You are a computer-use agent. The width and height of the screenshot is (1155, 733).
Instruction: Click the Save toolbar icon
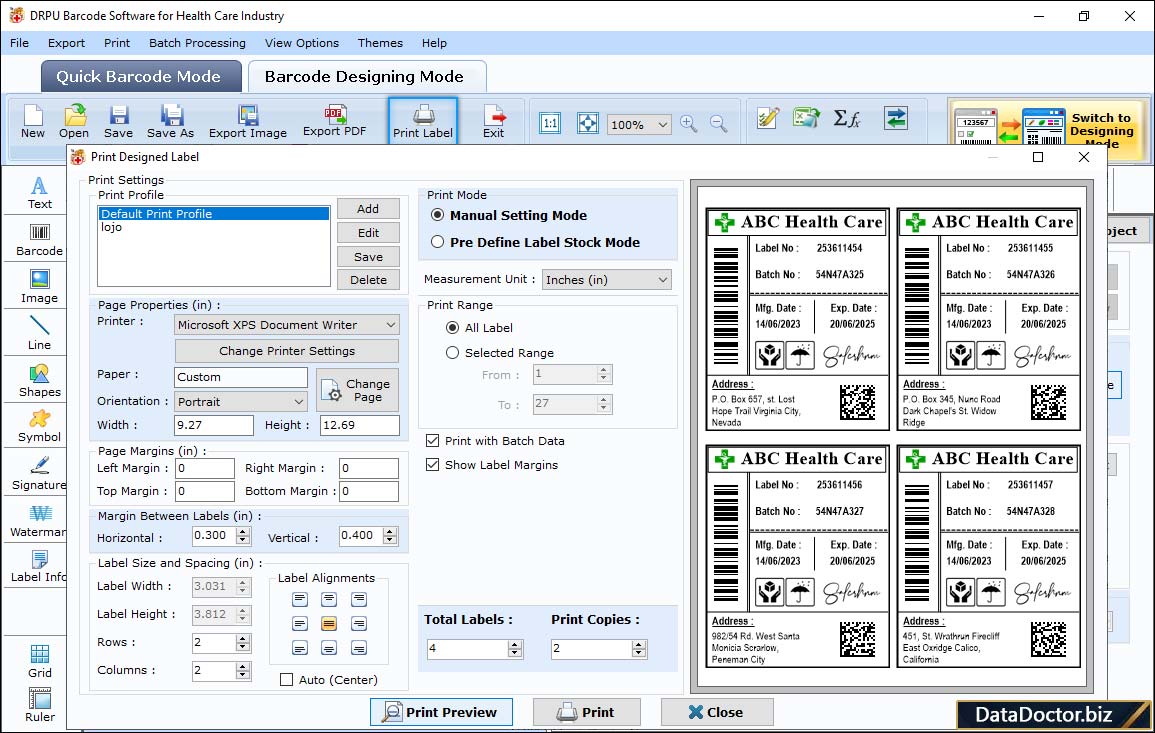point(118,122)
